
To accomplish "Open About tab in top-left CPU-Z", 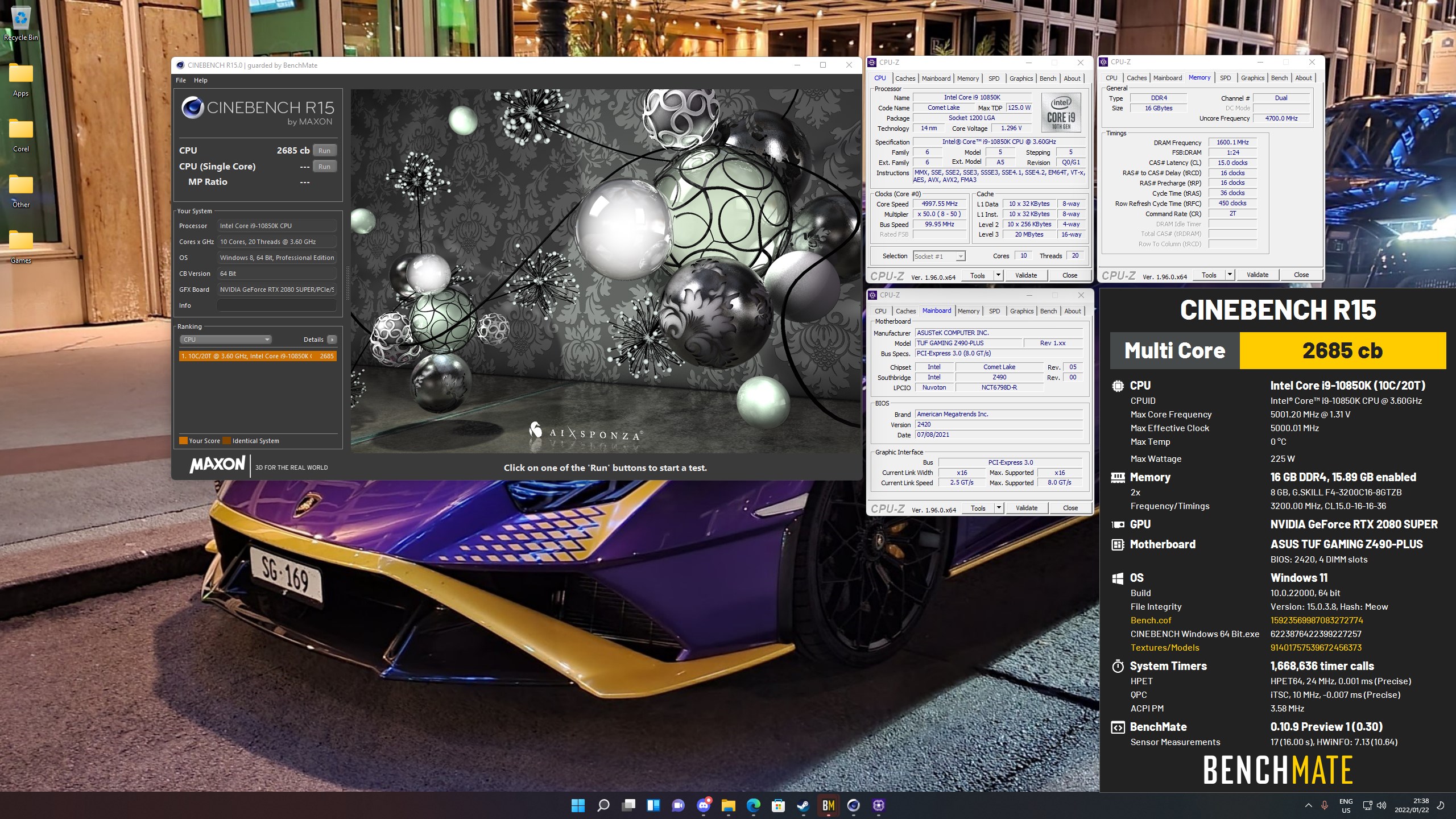I will pyautogui.click(x=1072, y=78).
